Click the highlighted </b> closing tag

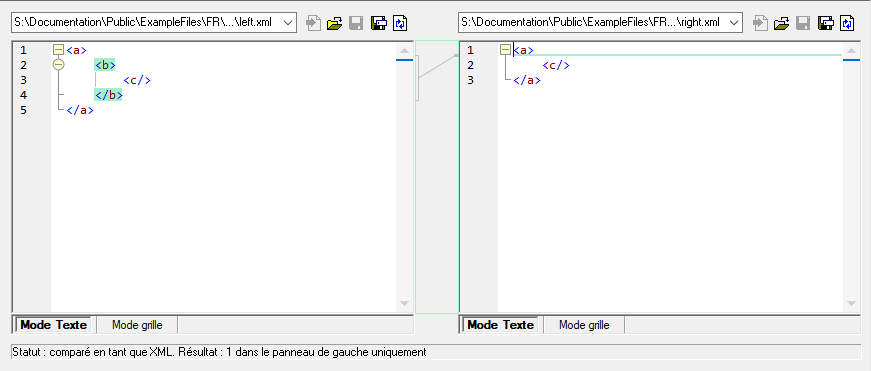(x=108, y=95)
